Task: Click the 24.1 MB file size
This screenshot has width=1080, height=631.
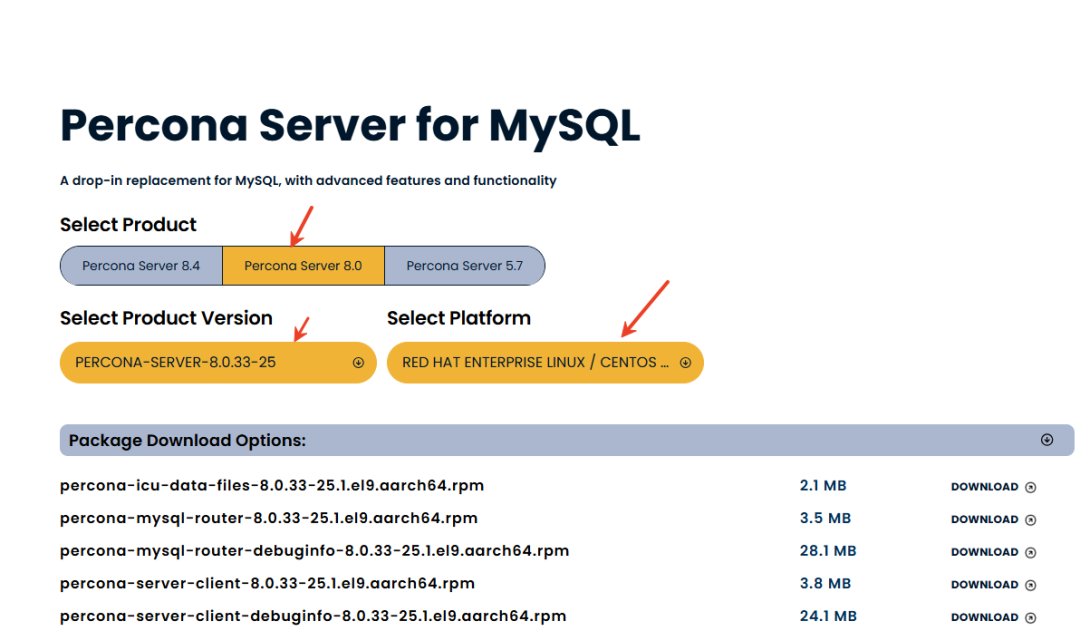Action: [x=828, y=616]
